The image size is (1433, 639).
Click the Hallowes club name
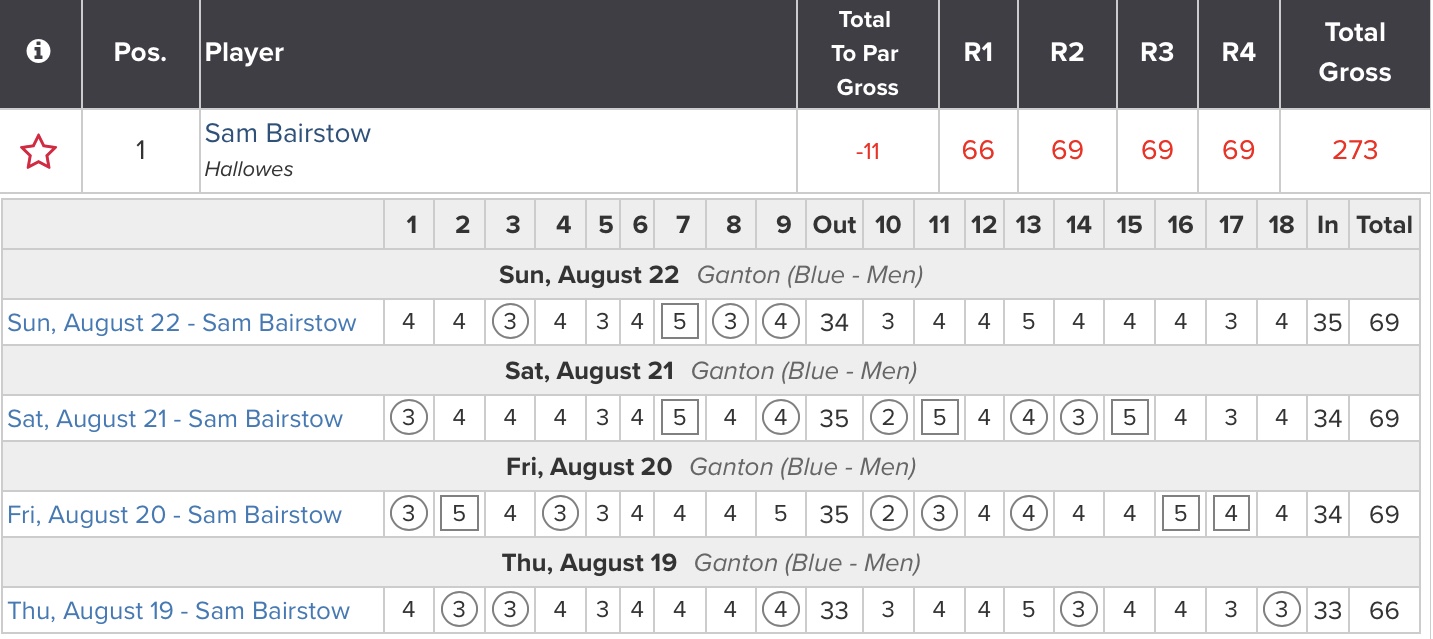[249, 169]
